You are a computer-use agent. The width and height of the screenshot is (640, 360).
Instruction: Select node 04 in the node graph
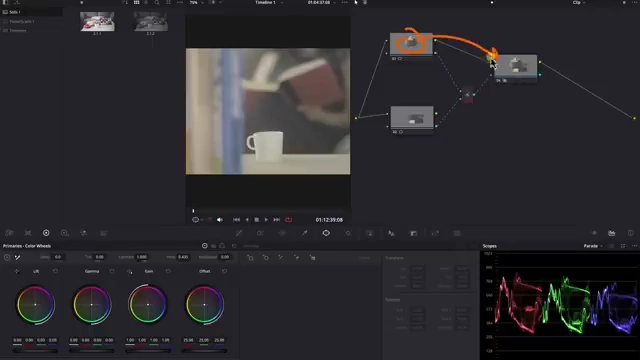pos(516,66)
